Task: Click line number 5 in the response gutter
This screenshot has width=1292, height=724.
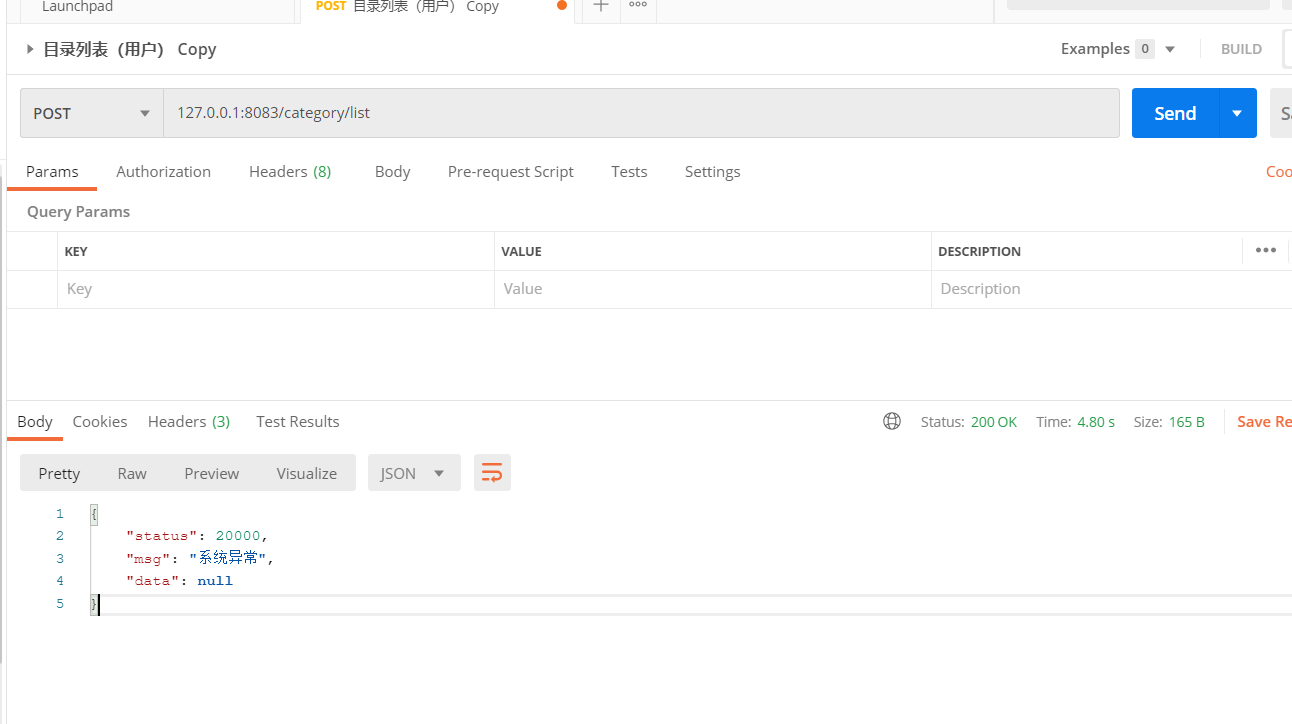Action: [x=60, y=604]
